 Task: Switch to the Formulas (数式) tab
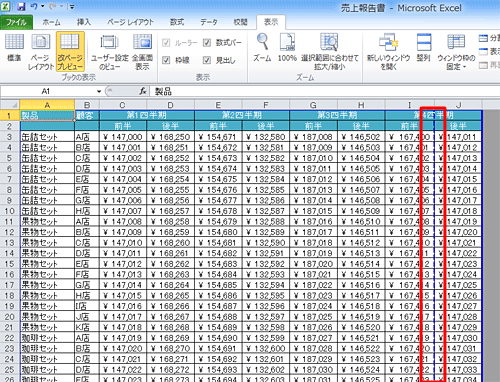(x=177, y=22)
